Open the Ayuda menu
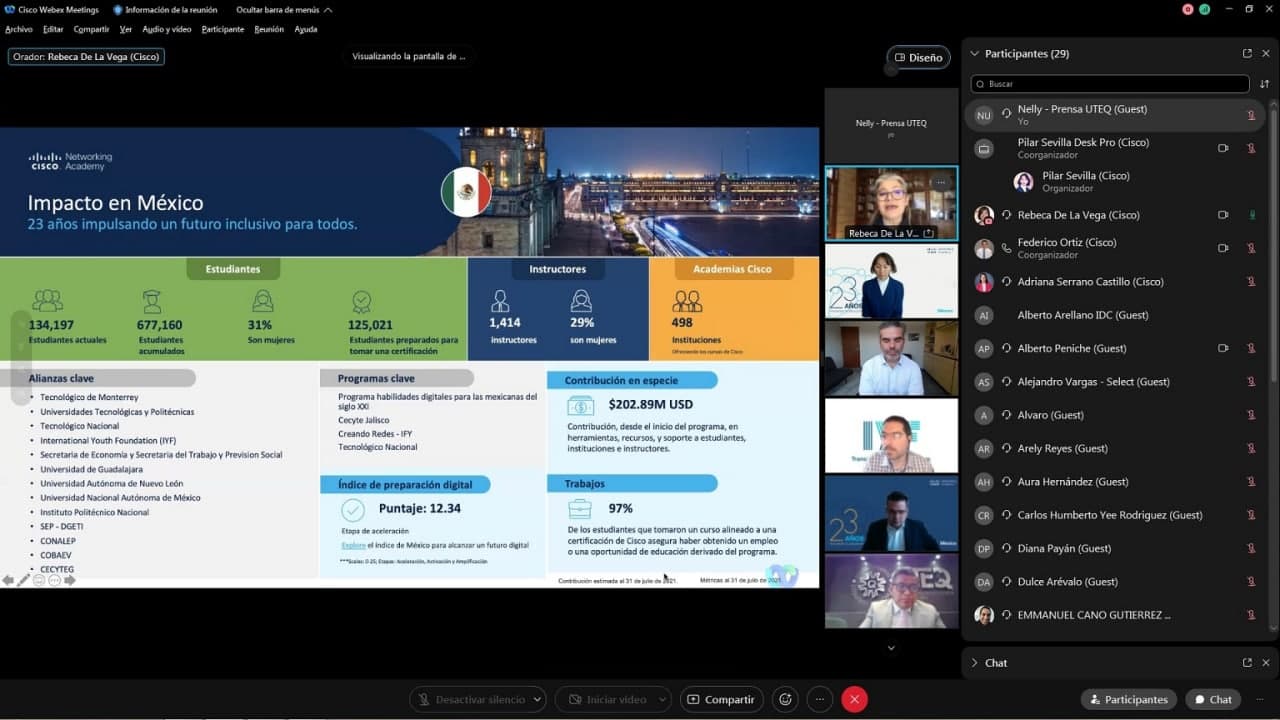Viewport: 1280px width, 720px height. (x=306, y=29)
